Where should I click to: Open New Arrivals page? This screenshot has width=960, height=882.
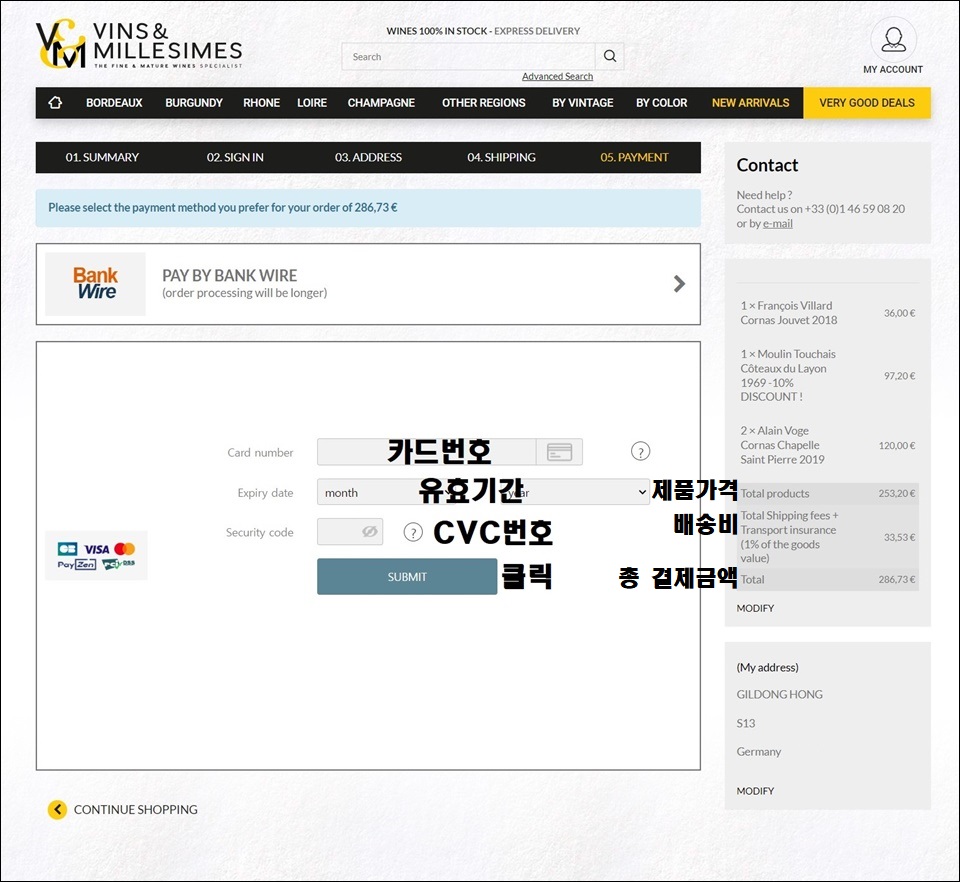pyautogui.click(x=751, y=103)
